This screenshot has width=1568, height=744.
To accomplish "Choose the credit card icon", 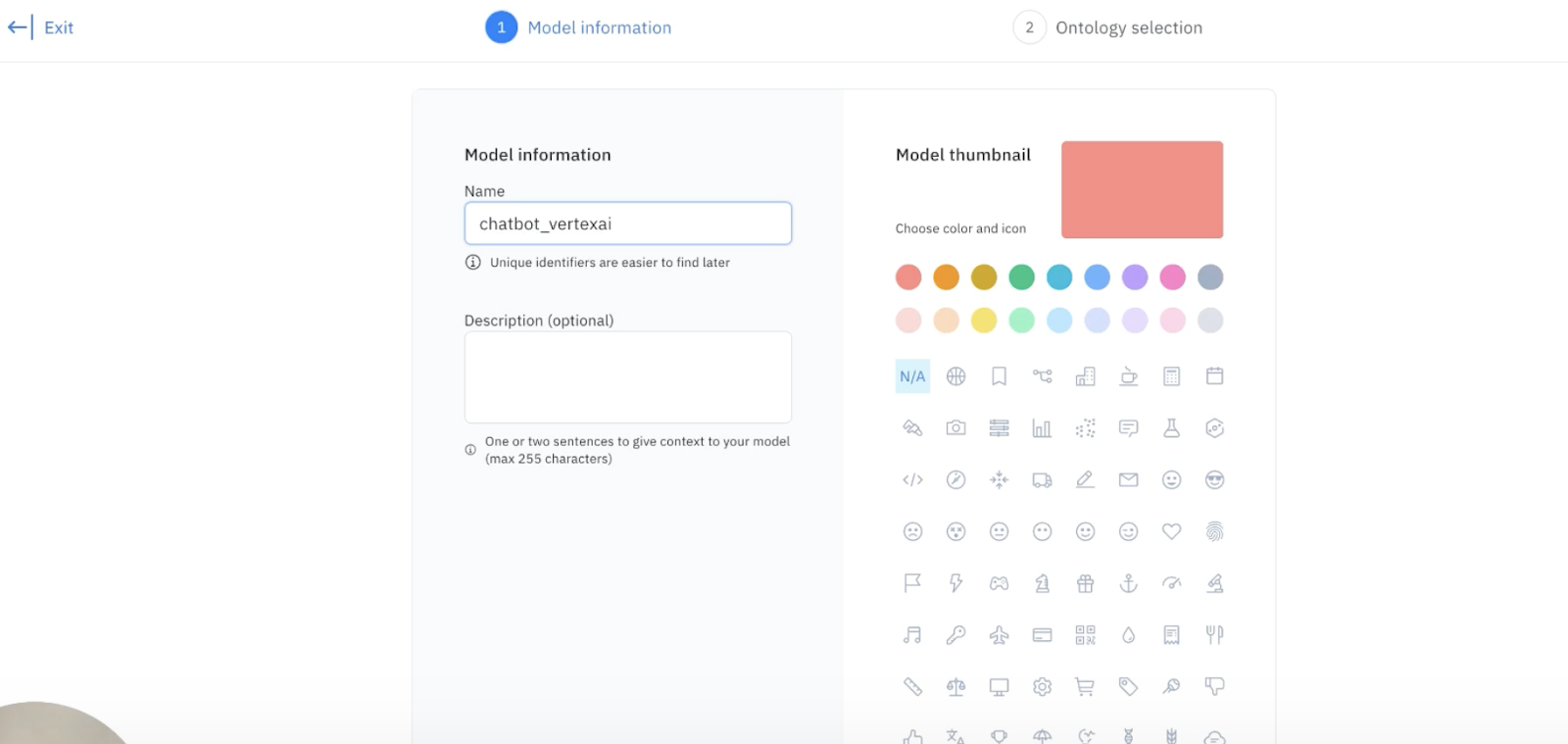I will (x=1043, y=635).
